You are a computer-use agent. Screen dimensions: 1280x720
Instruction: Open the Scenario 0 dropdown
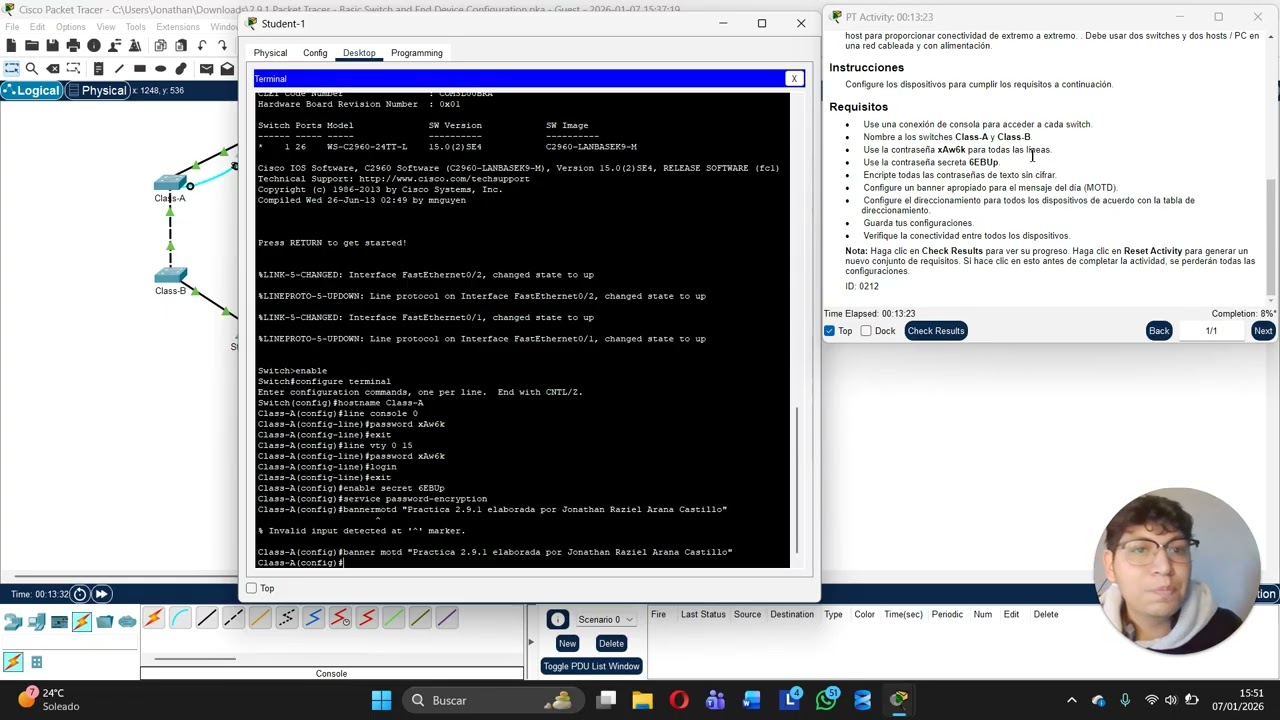(x=607, y=619)
